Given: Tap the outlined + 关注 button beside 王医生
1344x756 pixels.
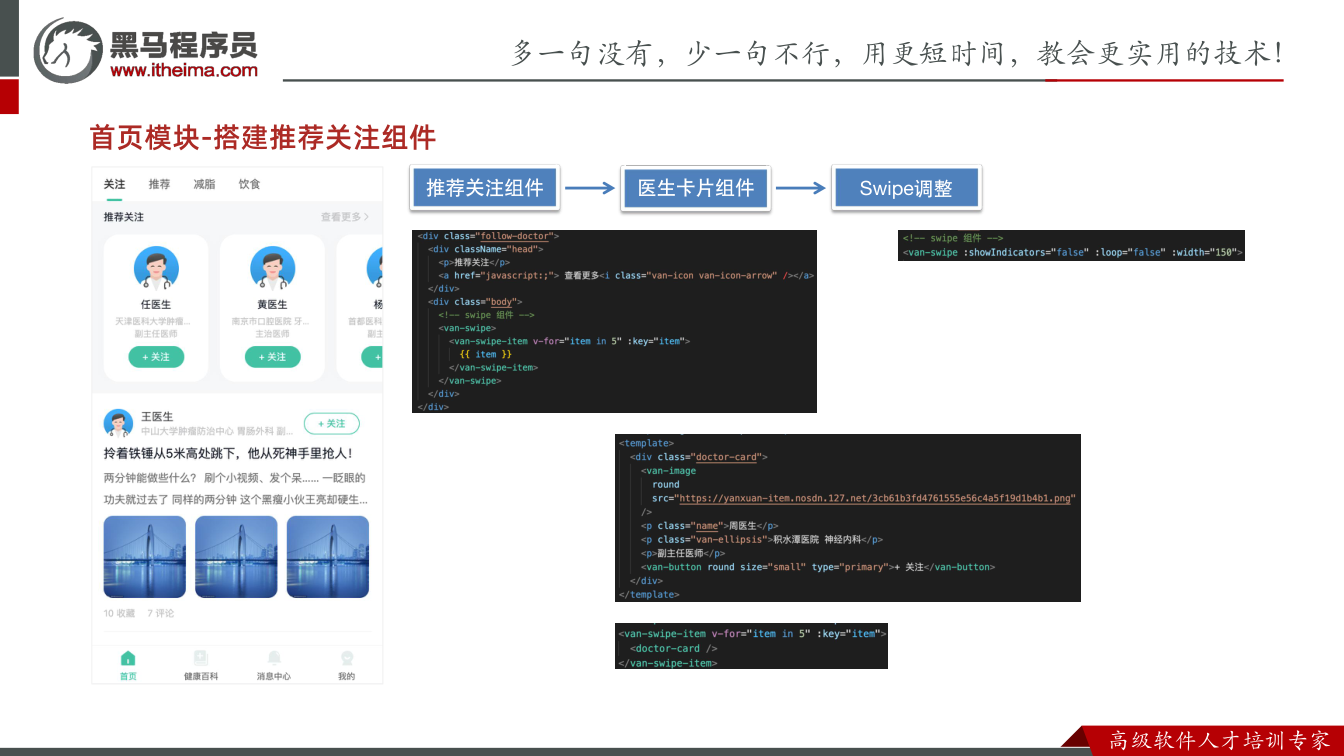Looking at the screenshot, I should tap(331, 423).
